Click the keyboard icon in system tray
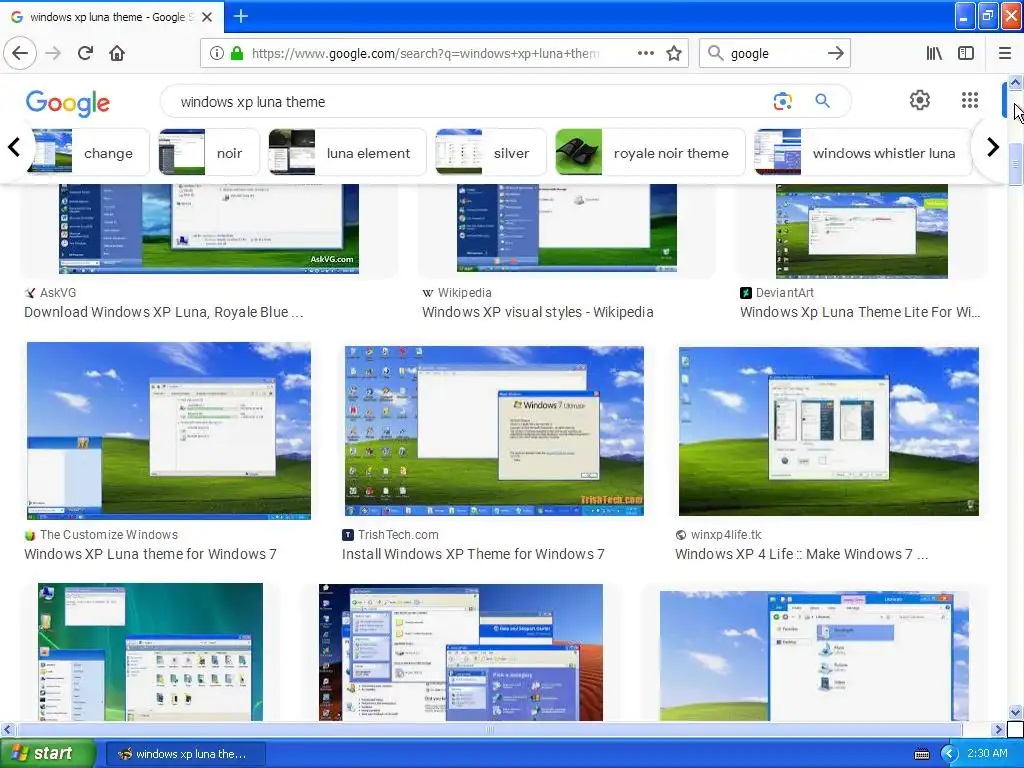 [x=921, y=754]
